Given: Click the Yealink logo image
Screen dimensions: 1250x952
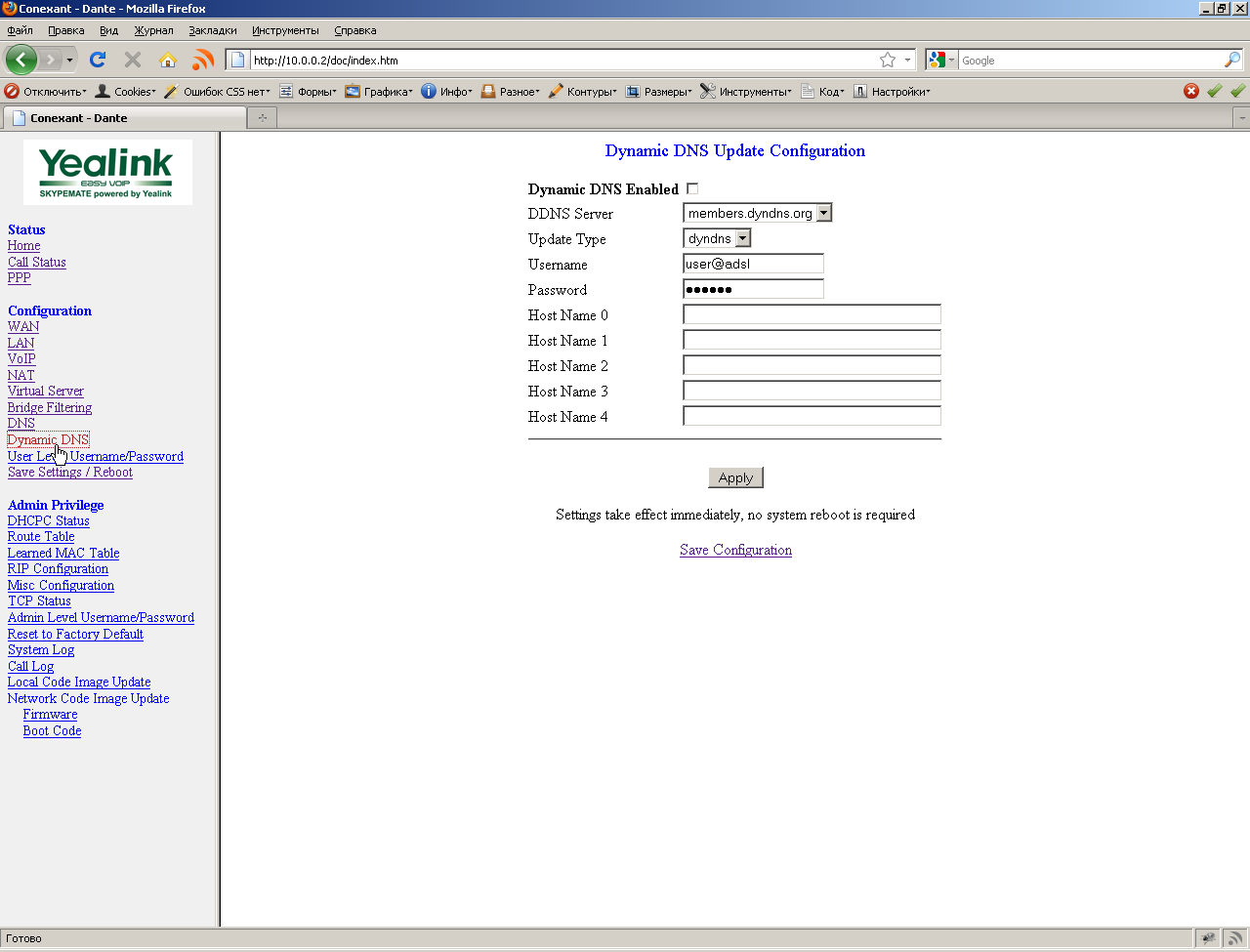Looking at the screenshot, I should 107,172.
